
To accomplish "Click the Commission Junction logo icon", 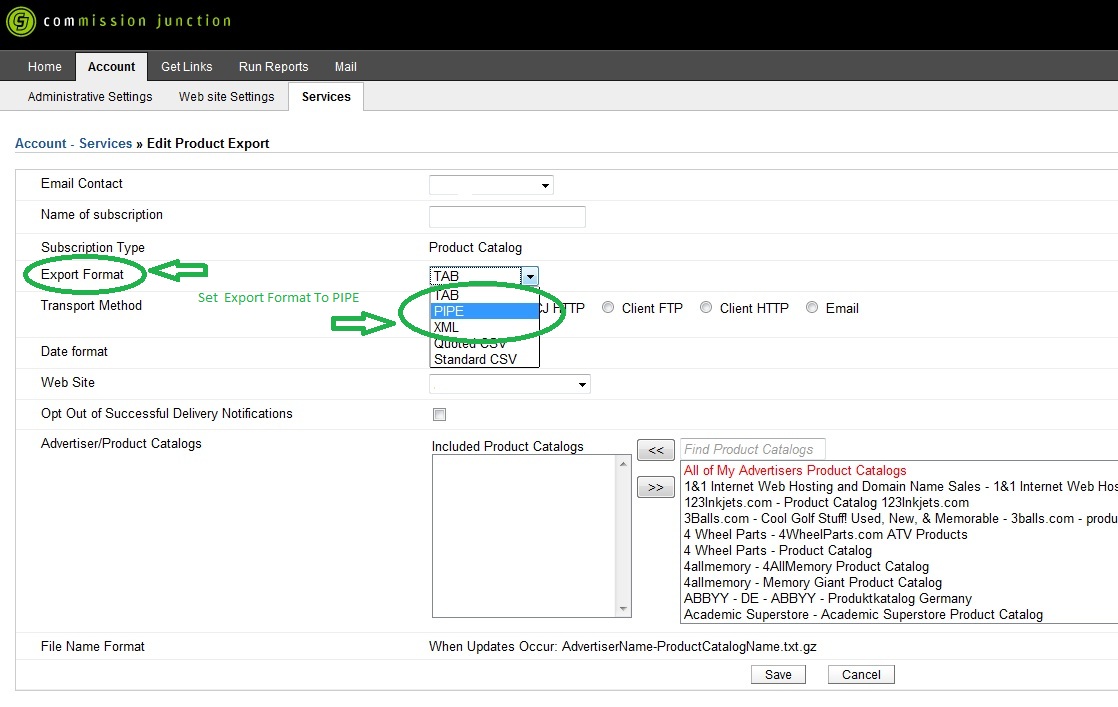I will 21,21.
